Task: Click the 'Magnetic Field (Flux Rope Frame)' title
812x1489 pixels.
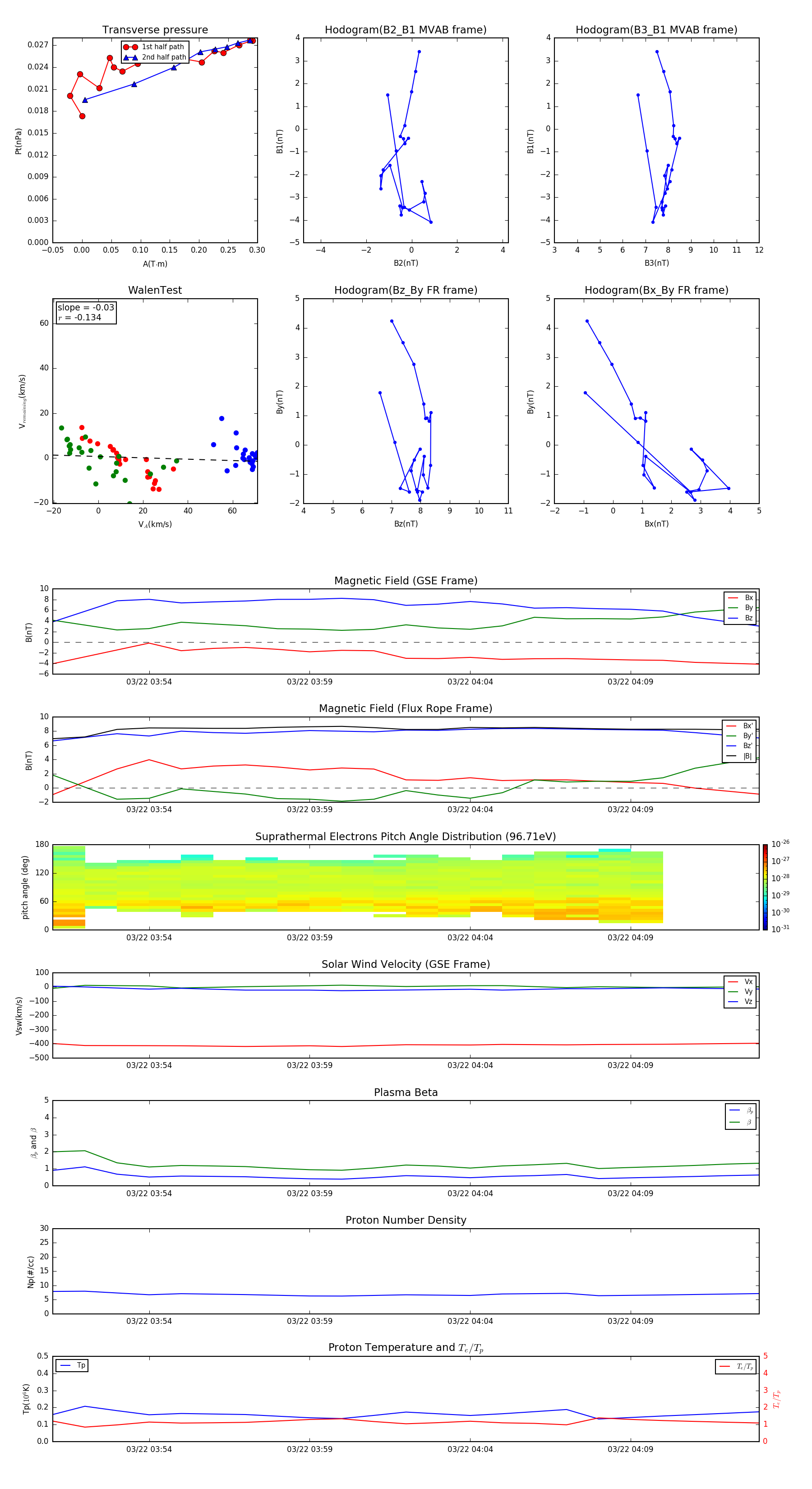Action: tap(406, 709)
